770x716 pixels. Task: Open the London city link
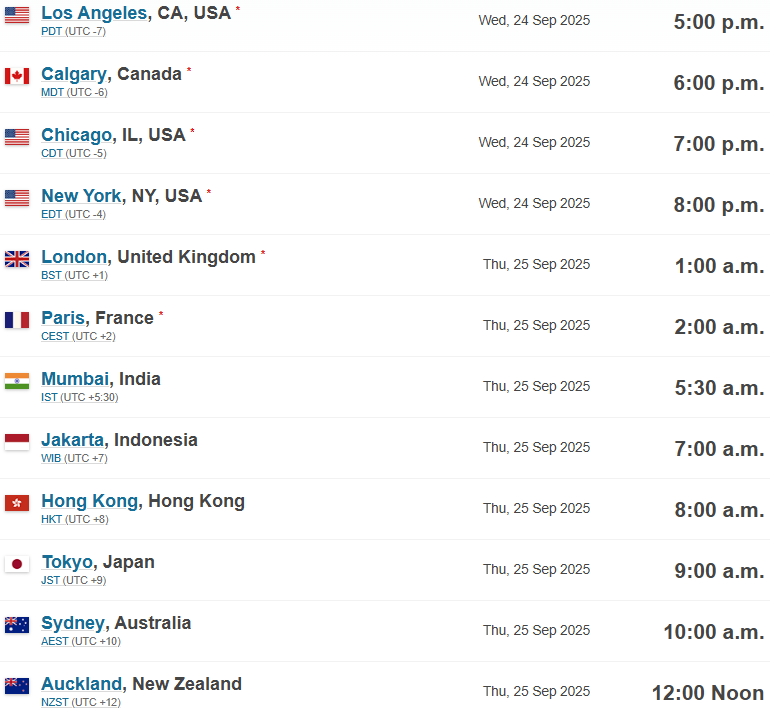coord(74,257)
